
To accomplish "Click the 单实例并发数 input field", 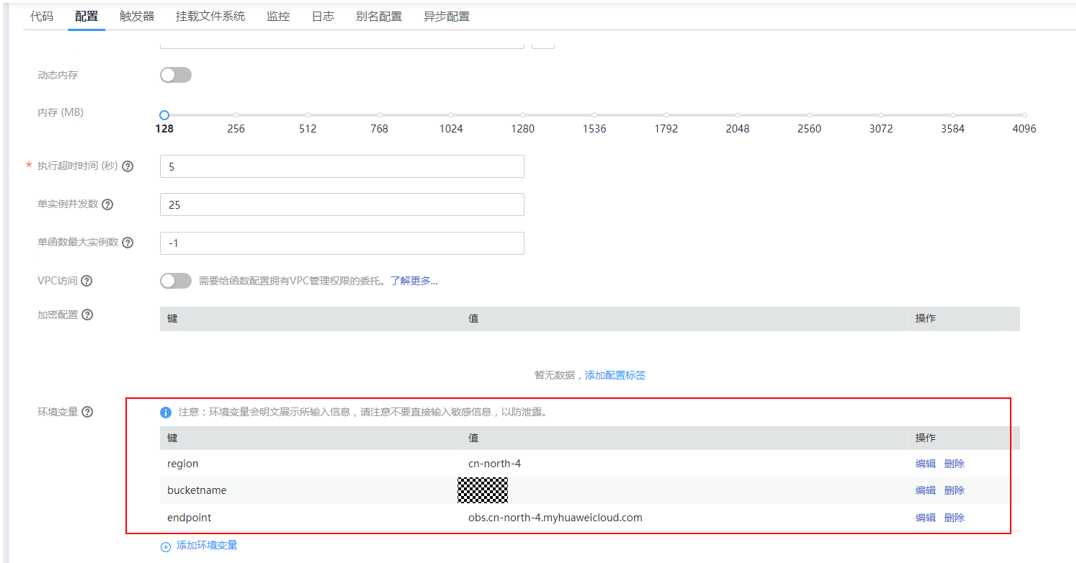I will 342,205.
